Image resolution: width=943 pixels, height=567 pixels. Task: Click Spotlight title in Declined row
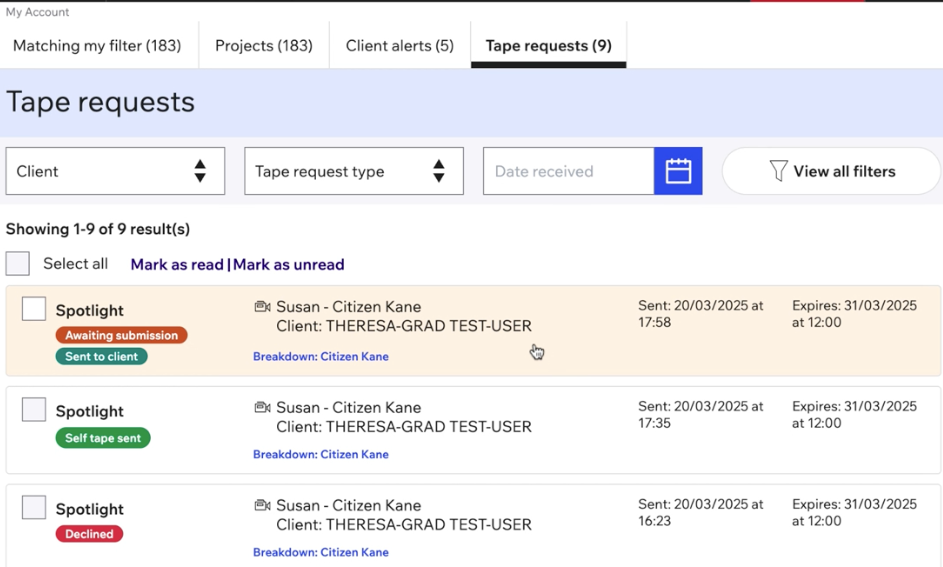[x=90, y=509]
